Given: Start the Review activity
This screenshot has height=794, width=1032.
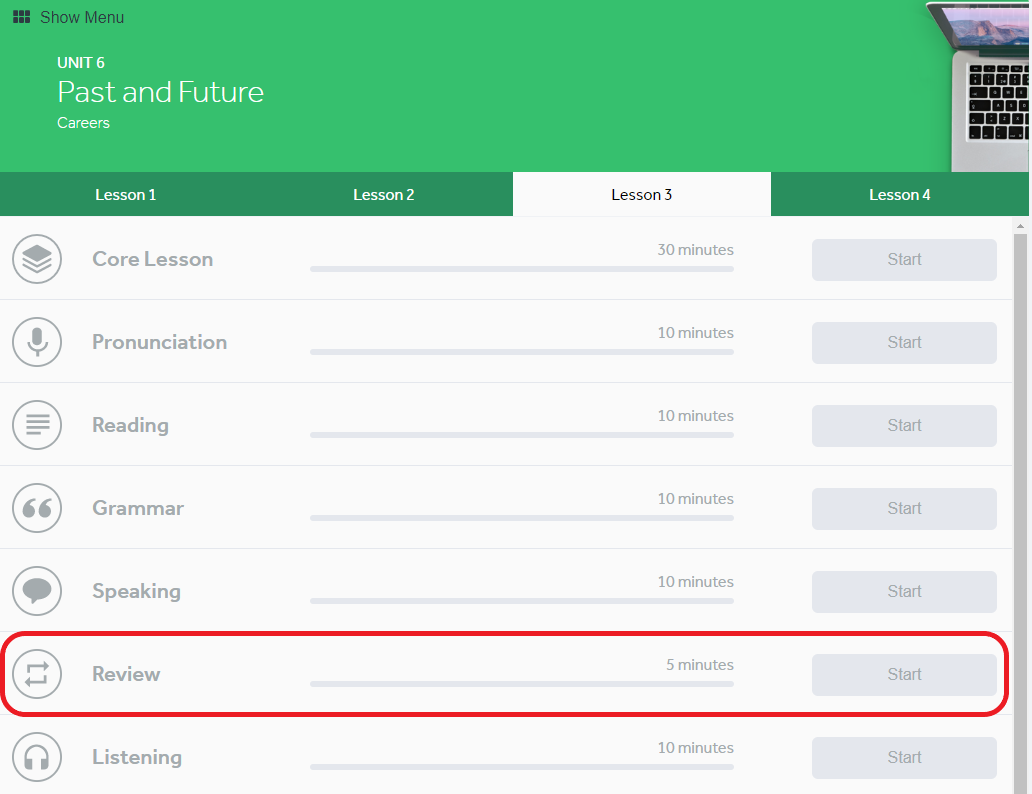Looking at the screenshot, I should (x=904, y=675).
